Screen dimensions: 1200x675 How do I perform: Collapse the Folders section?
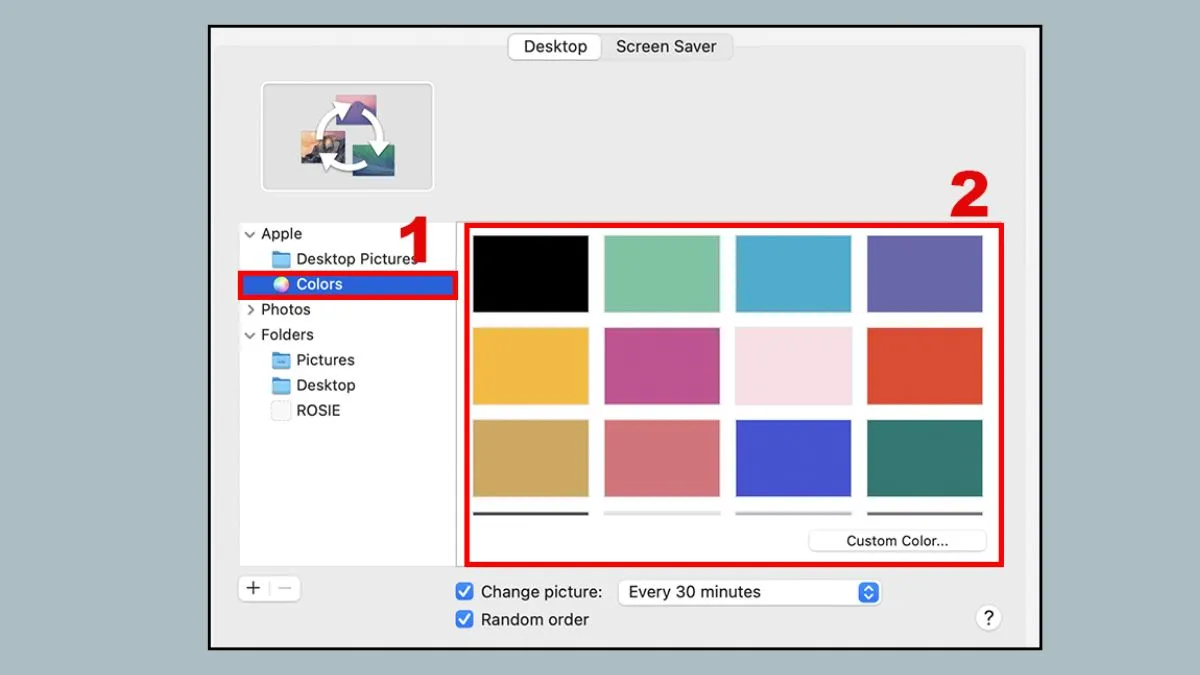coord(249,335)
